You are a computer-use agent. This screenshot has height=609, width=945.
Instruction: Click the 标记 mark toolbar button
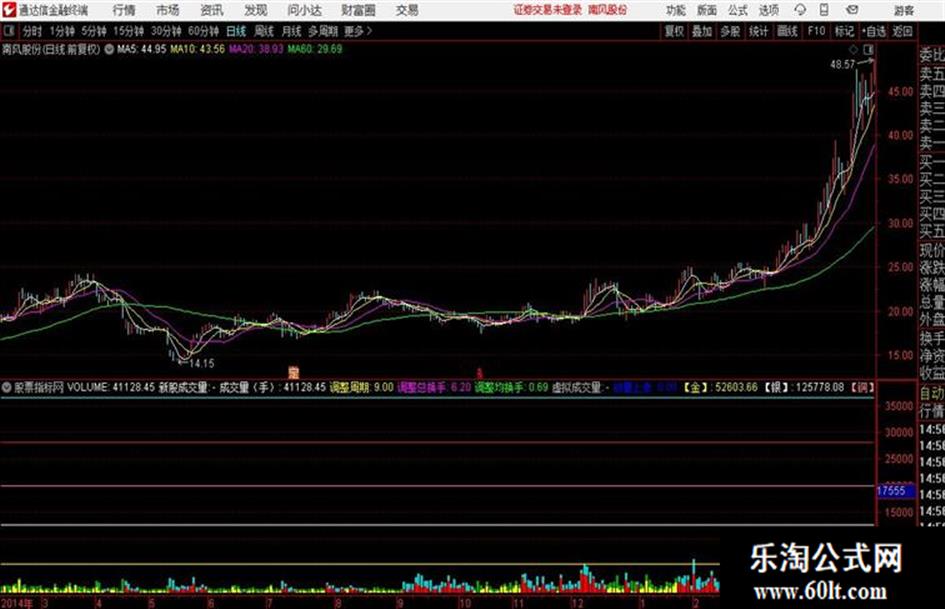tap(844, 31)
